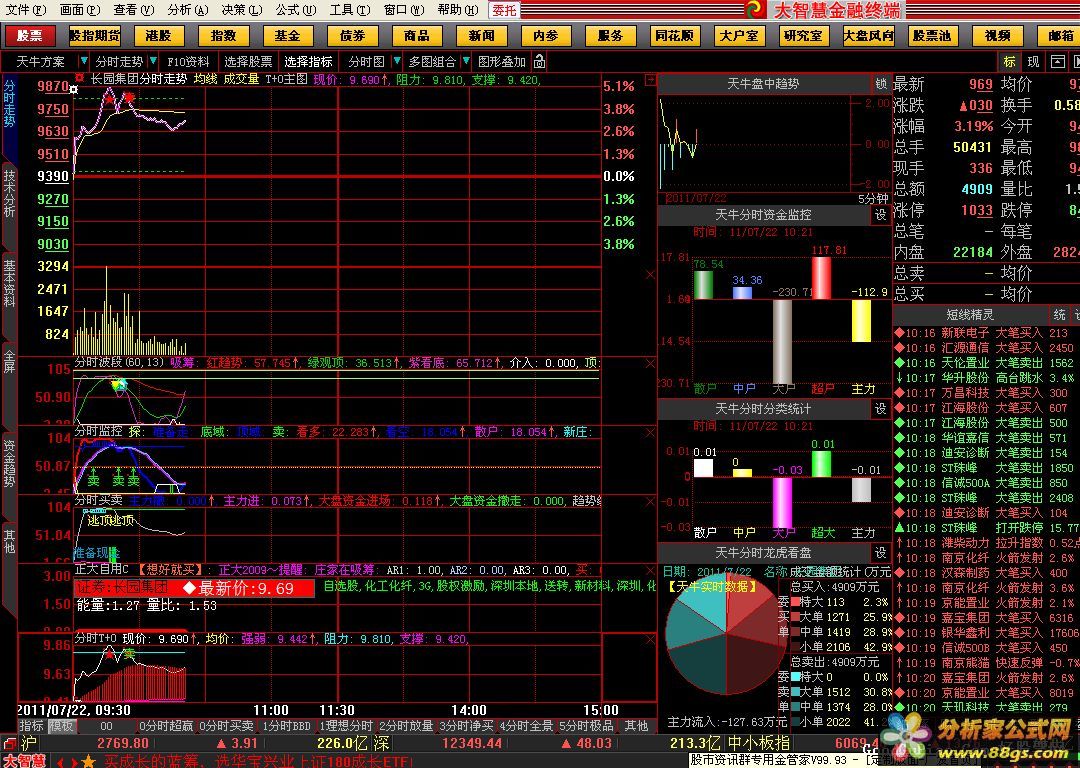Viewport: 1080px width, 768px height.
Task: Click the sun marker at 9870 price level
Action: click(74, 90)
